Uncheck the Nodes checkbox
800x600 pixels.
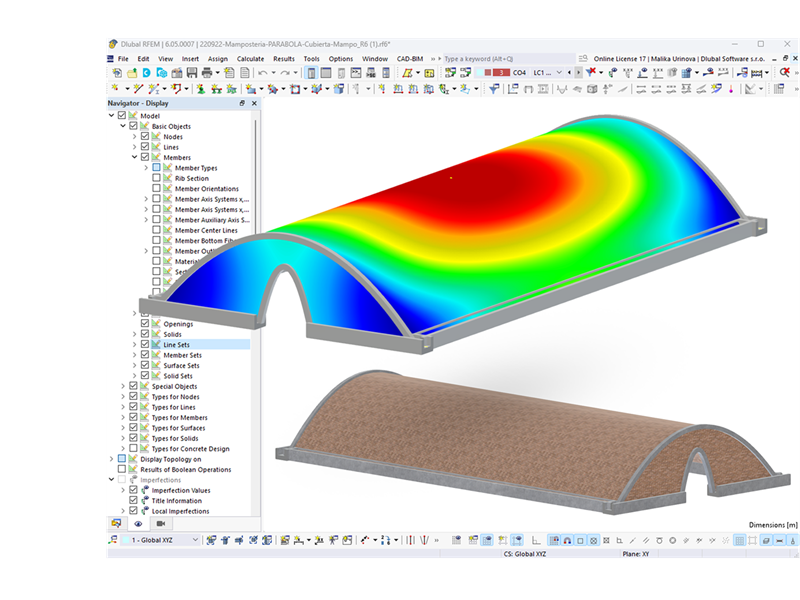145,136
